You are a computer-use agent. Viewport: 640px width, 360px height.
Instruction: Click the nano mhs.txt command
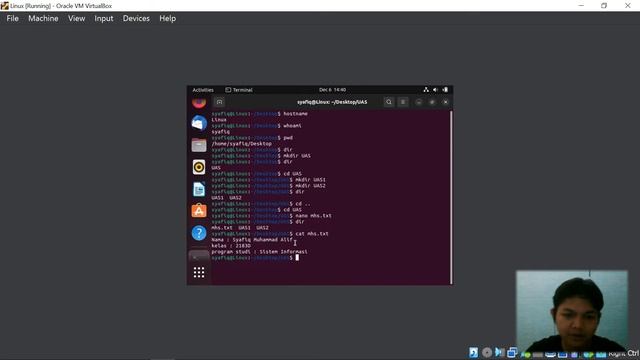pyautogui.click(x=313, y=216)
